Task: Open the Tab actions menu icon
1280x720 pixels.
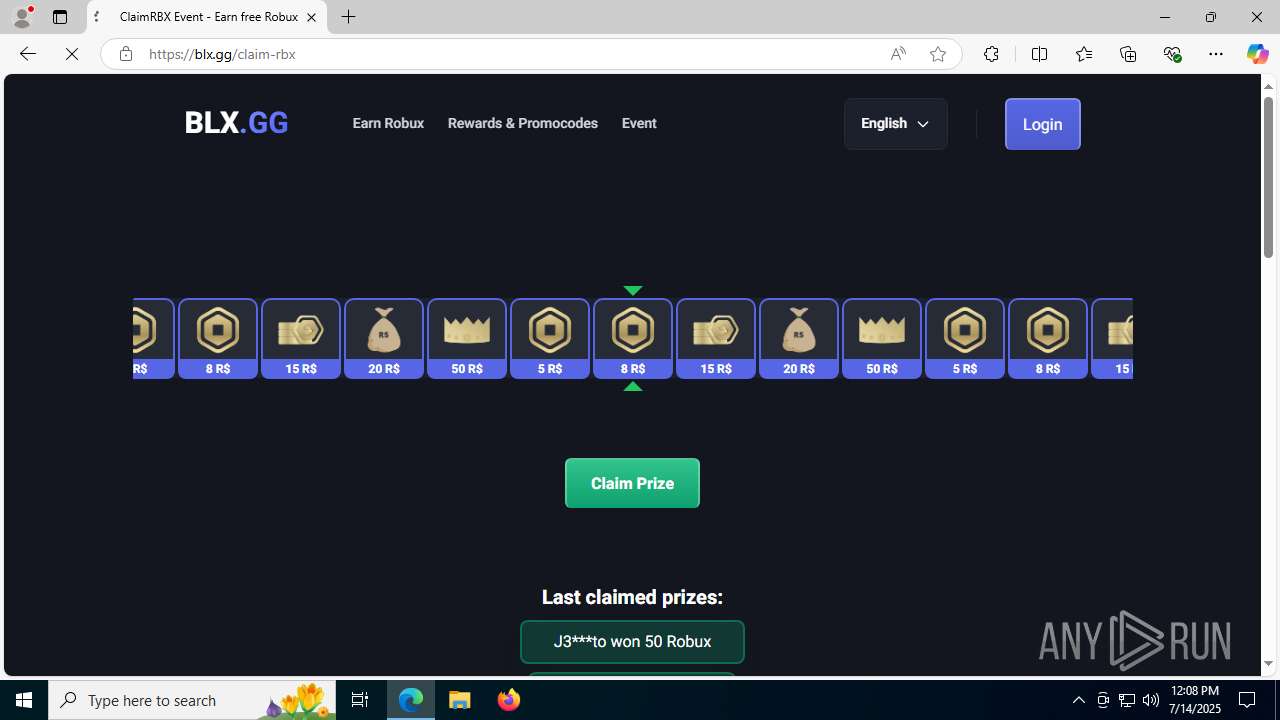Action: coord(60,17)
